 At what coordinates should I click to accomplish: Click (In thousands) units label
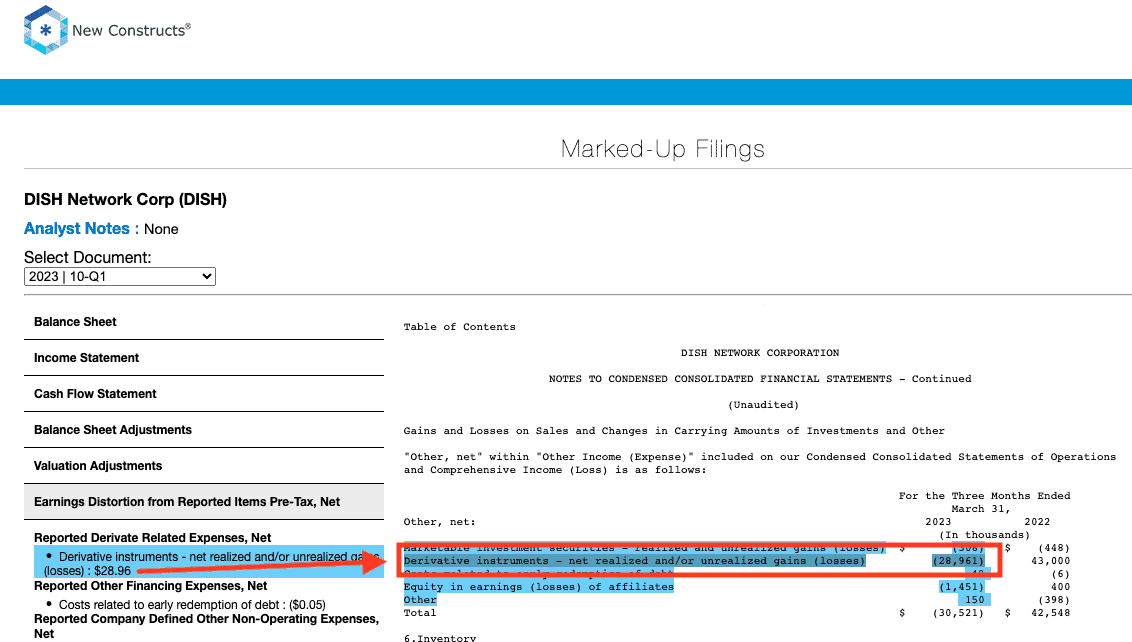985,535
